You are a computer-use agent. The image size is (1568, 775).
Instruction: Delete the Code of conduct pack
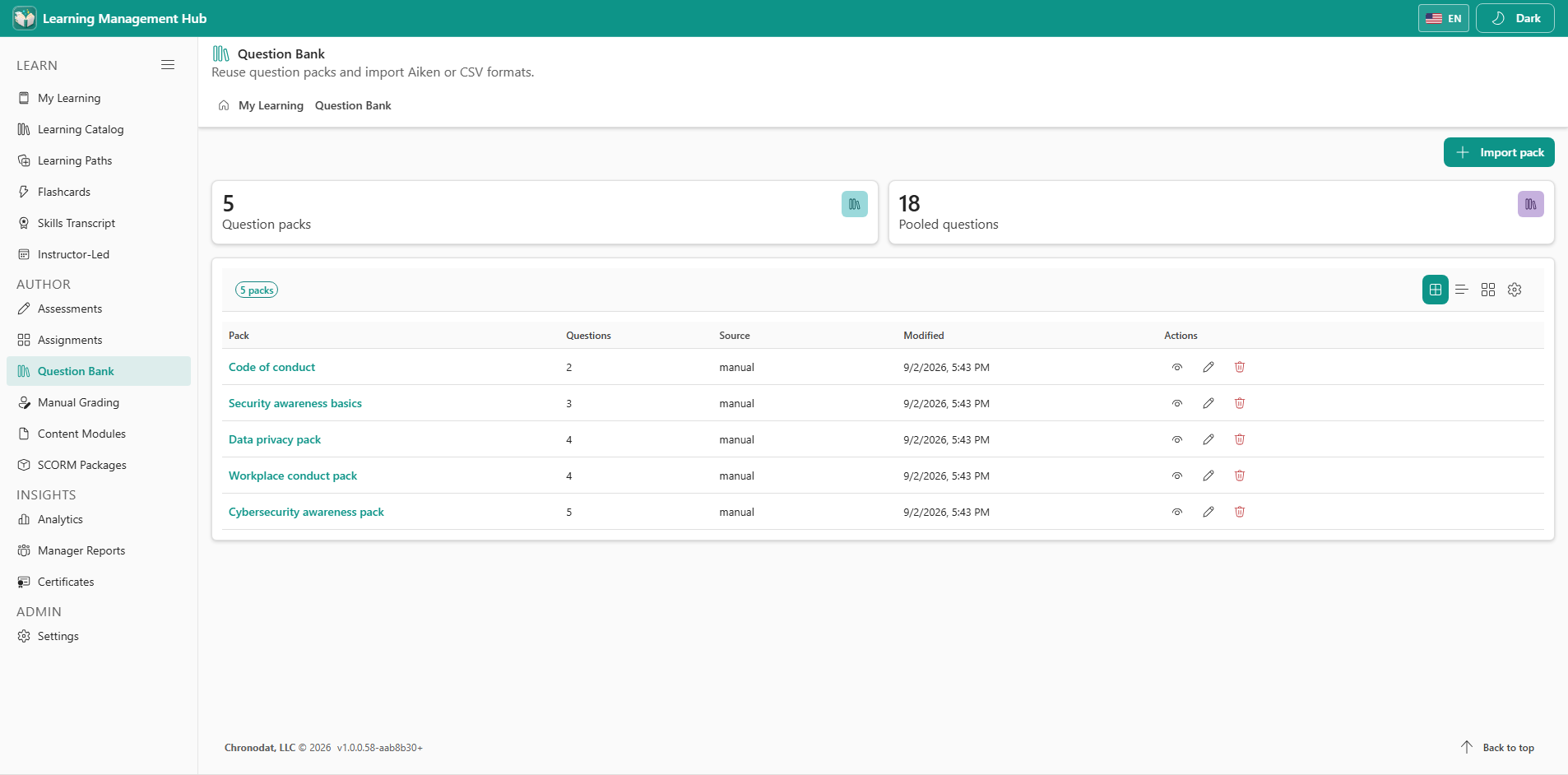click(1240, 367)
